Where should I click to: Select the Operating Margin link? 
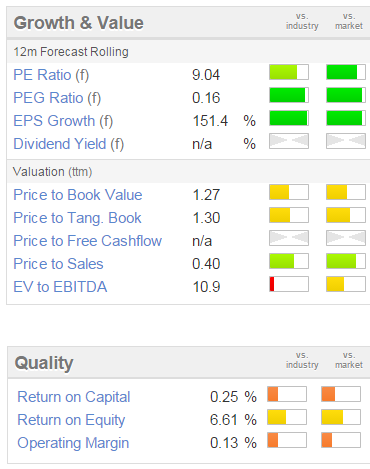[73, 443]
